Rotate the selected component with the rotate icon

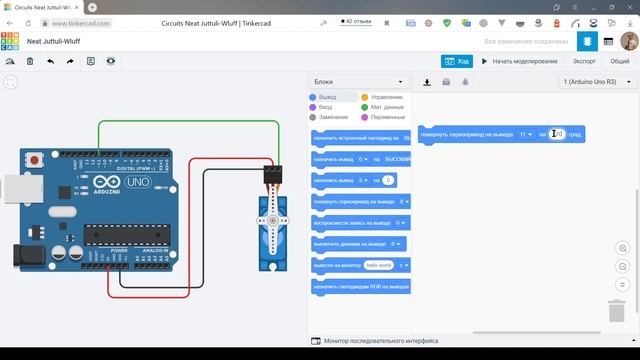(10, 61)
